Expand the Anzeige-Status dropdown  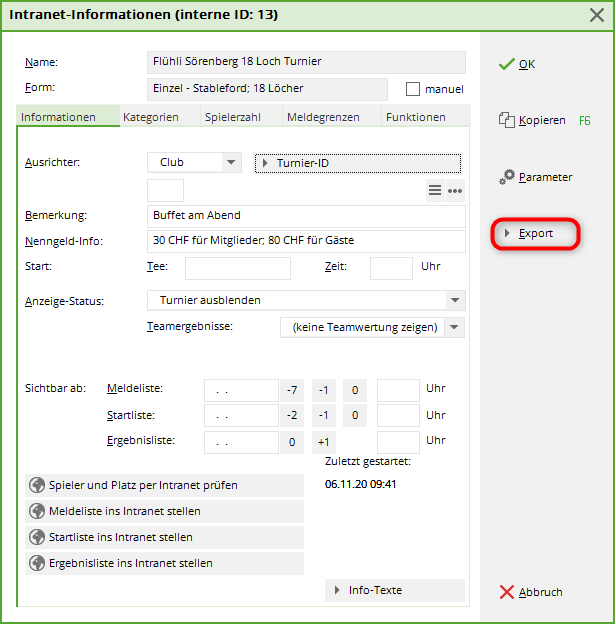pos(455,300)
